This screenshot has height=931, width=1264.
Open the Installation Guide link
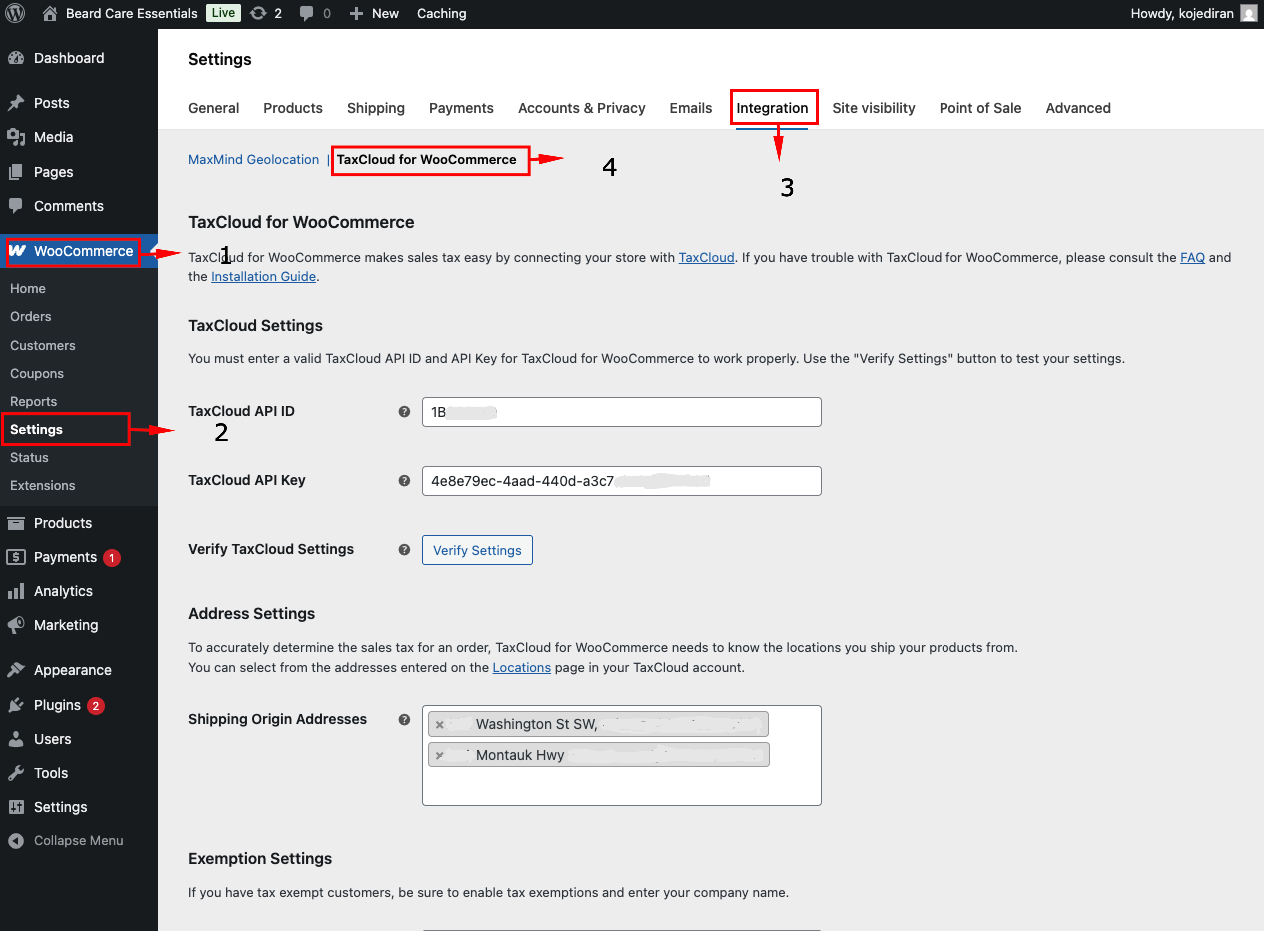pyautogui.click(x=264, y=276)
